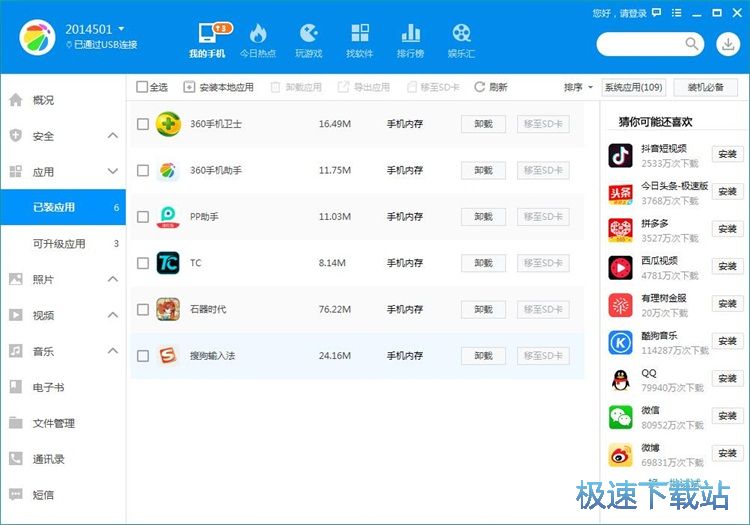750x525 pixels.
Task: Click the 360手机卫士 app icon
Action: [168, 124]
